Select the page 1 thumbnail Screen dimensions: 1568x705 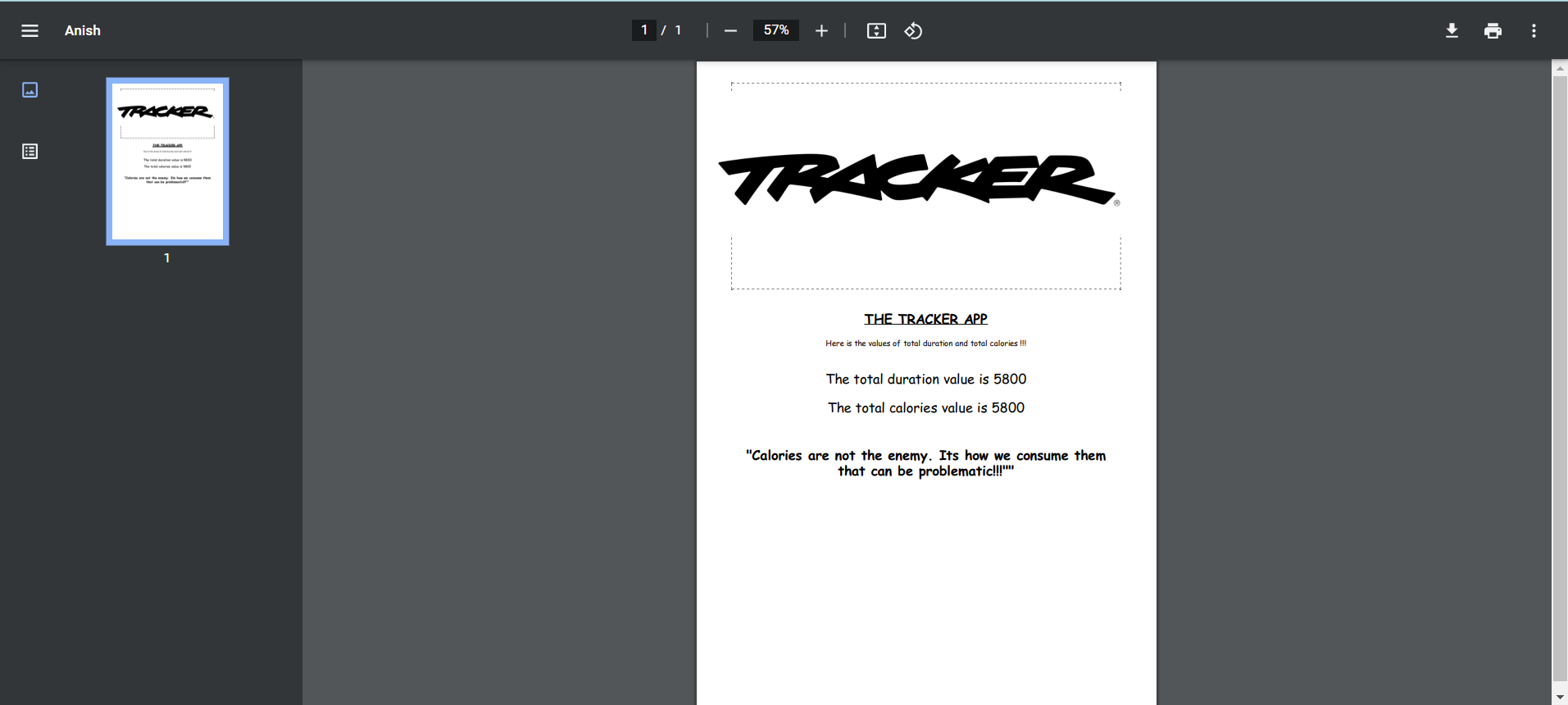tap(167, 161)
